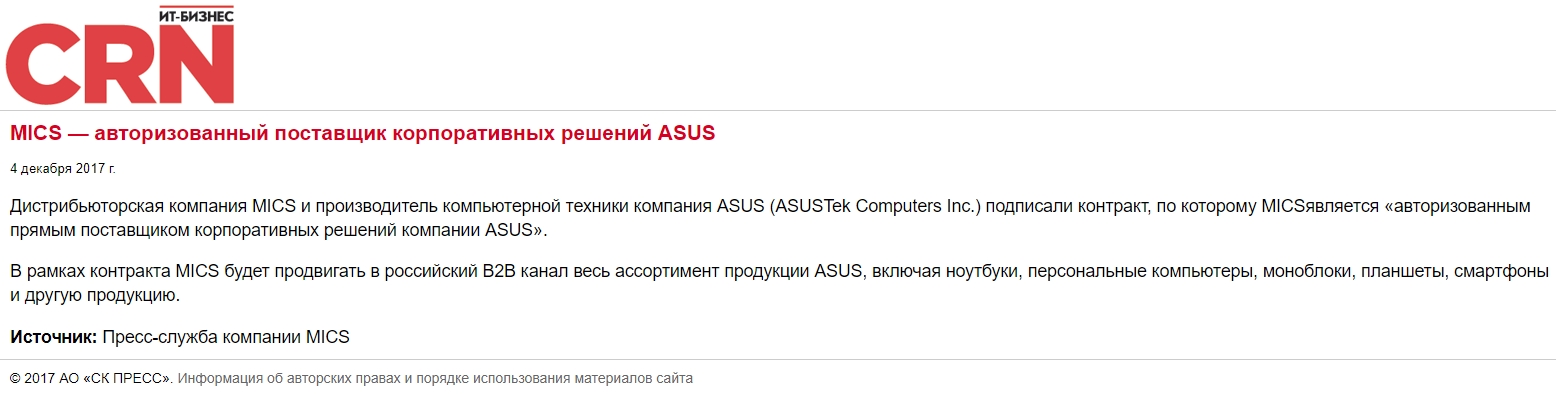Click the © 2017 АО «СК ПРЕСС» notice
Screen dimensions: 1556x394
91,378
